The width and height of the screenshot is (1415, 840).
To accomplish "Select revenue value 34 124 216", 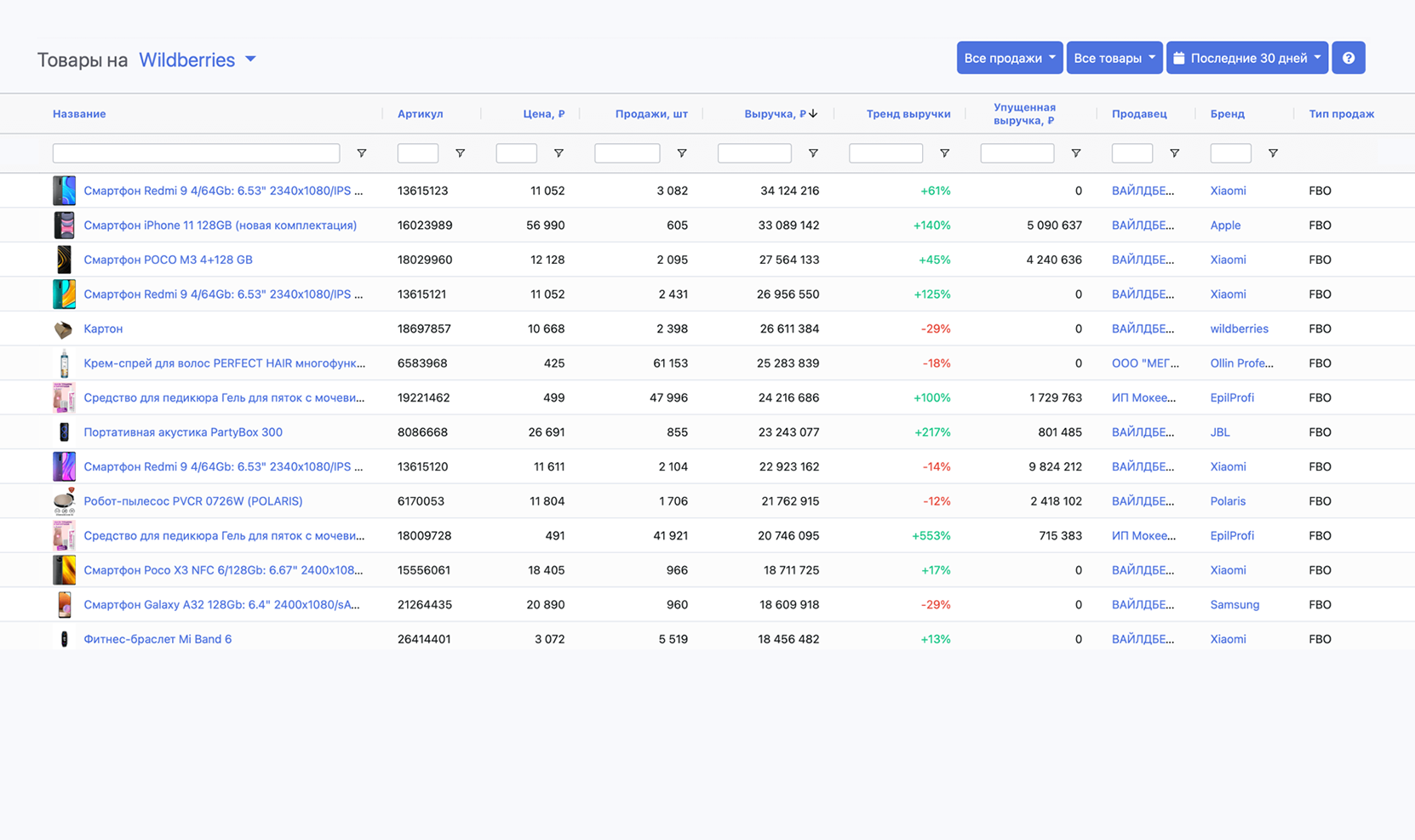I will point(790,191).
